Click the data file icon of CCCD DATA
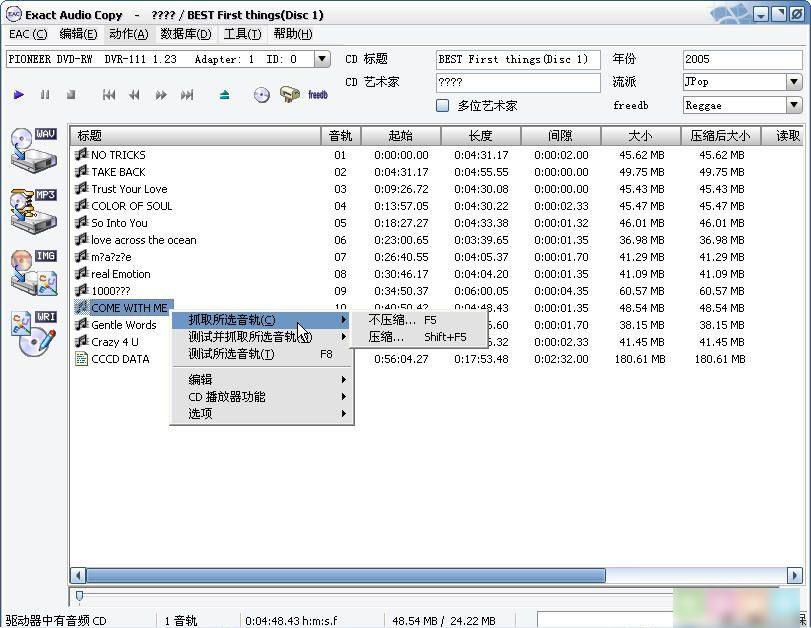Screen dimensions: 811x628 coord(81,358)
